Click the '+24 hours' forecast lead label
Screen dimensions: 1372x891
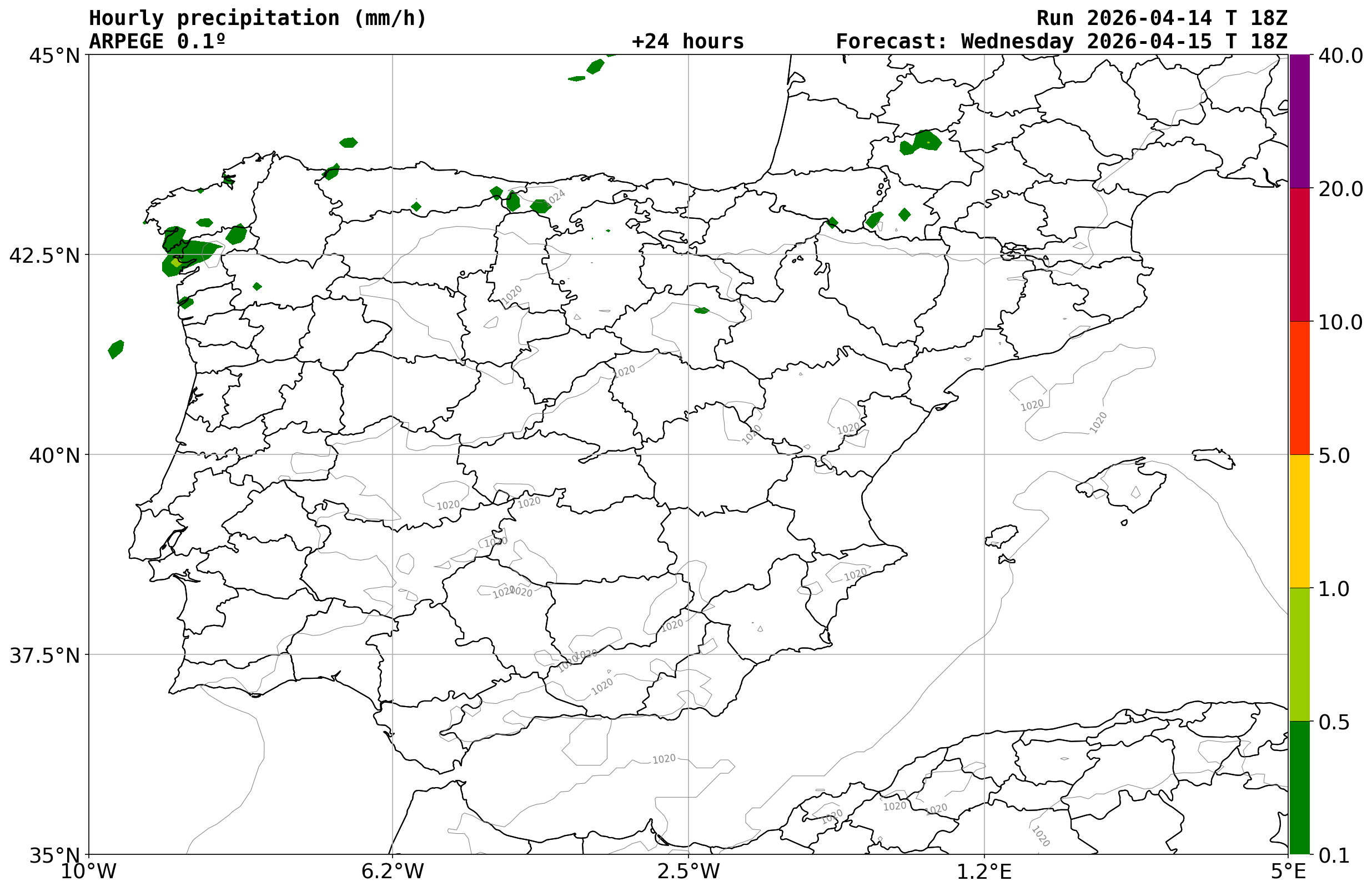(687, 42)
